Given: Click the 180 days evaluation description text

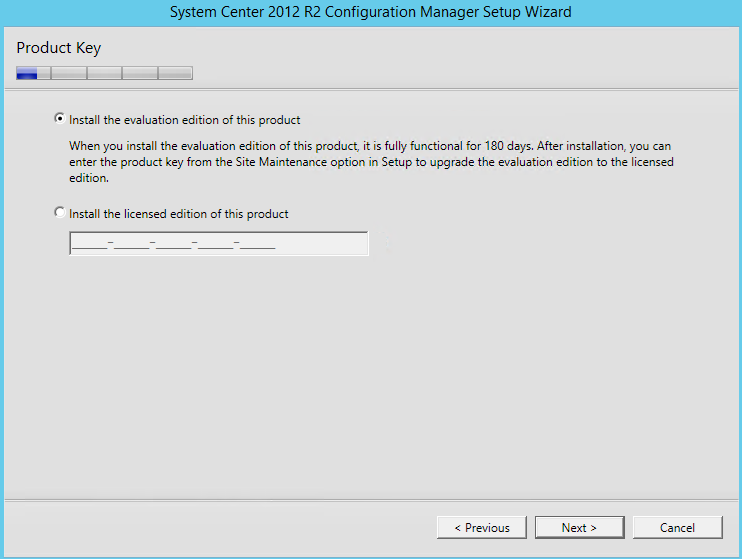Looking at the screenshot, I should pos(371,162).
